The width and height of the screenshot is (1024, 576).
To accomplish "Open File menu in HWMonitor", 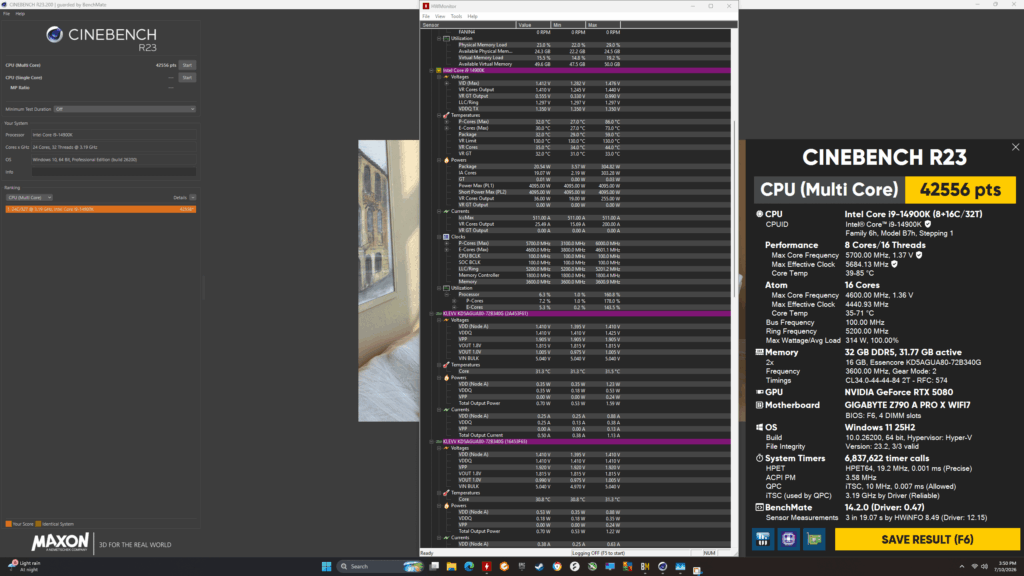I will [426, 16].
